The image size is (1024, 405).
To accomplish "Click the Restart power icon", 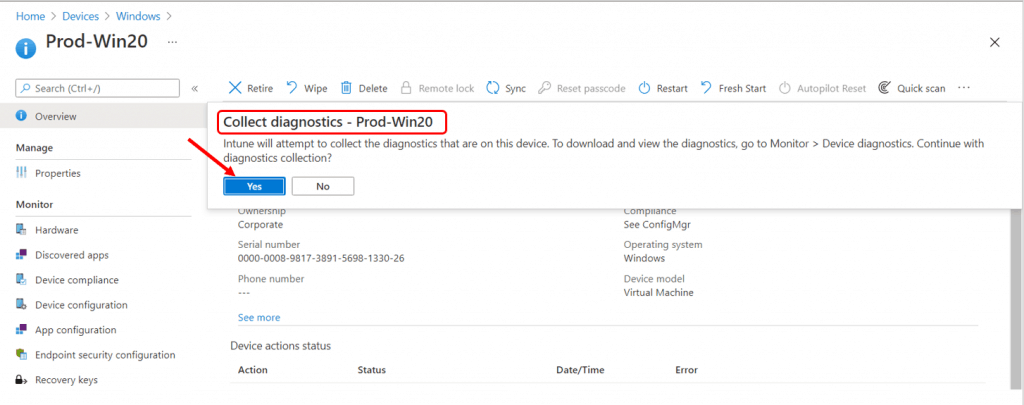I will click(x=645, y=88).
